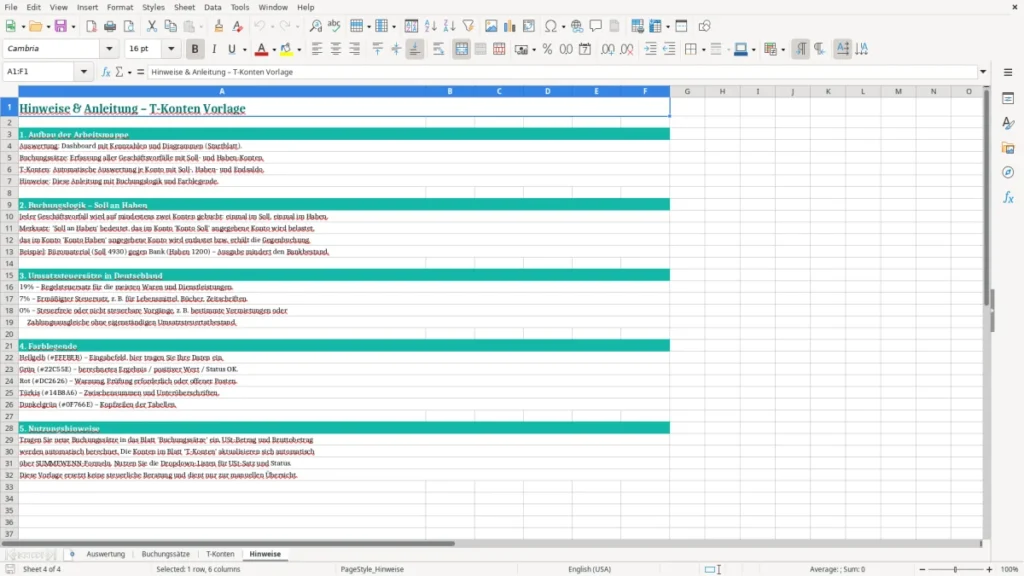Screen dimensions: 1024x576
Task: Apply red font color swatch
Action: (261, 49)
